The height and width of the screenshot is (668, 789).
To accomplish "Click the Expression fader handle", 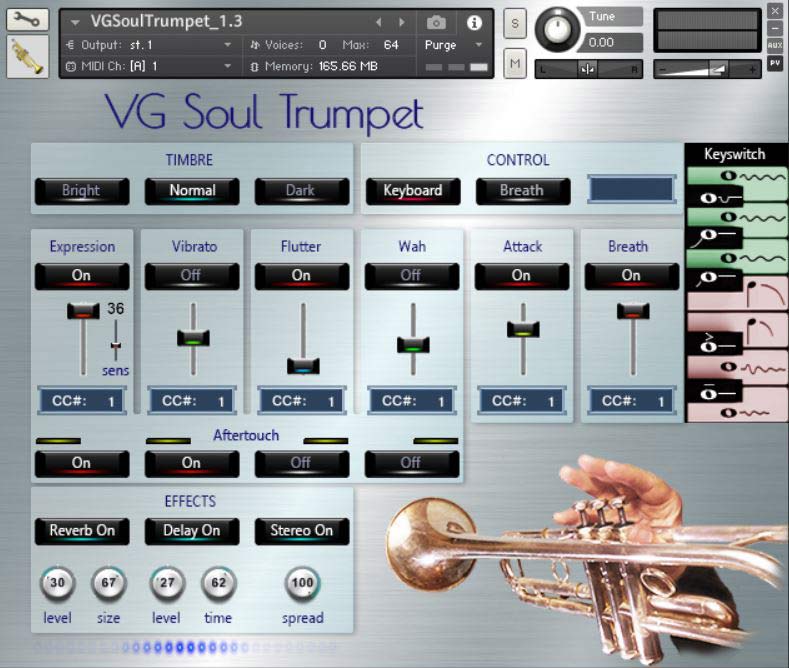I will [x=83, y=310].
